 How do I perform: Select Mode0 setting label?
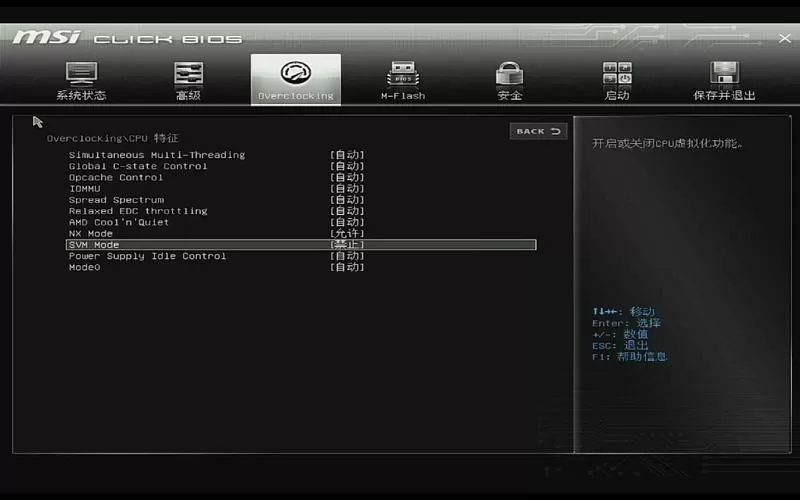click(85, 267)
